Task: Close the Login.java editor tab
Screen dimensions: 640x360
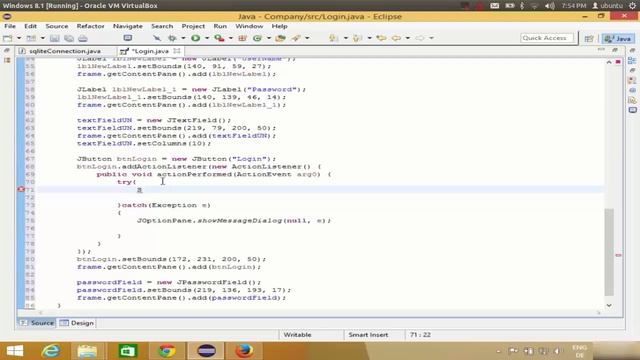Action: point(177,51)
